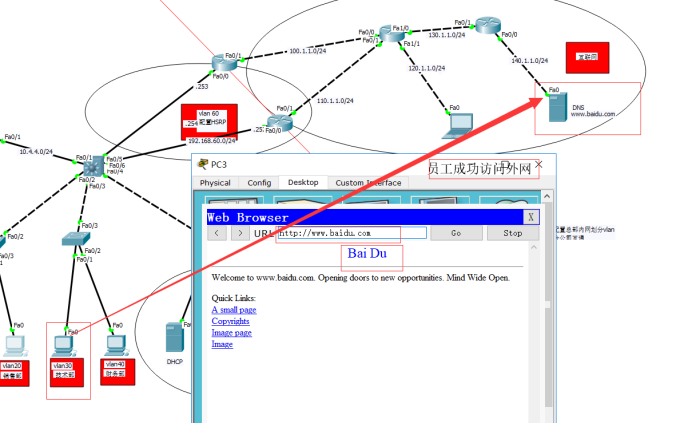Click the red Internet label box
The height and width of the screenshot is (423, 693).
tap(587, 57)
